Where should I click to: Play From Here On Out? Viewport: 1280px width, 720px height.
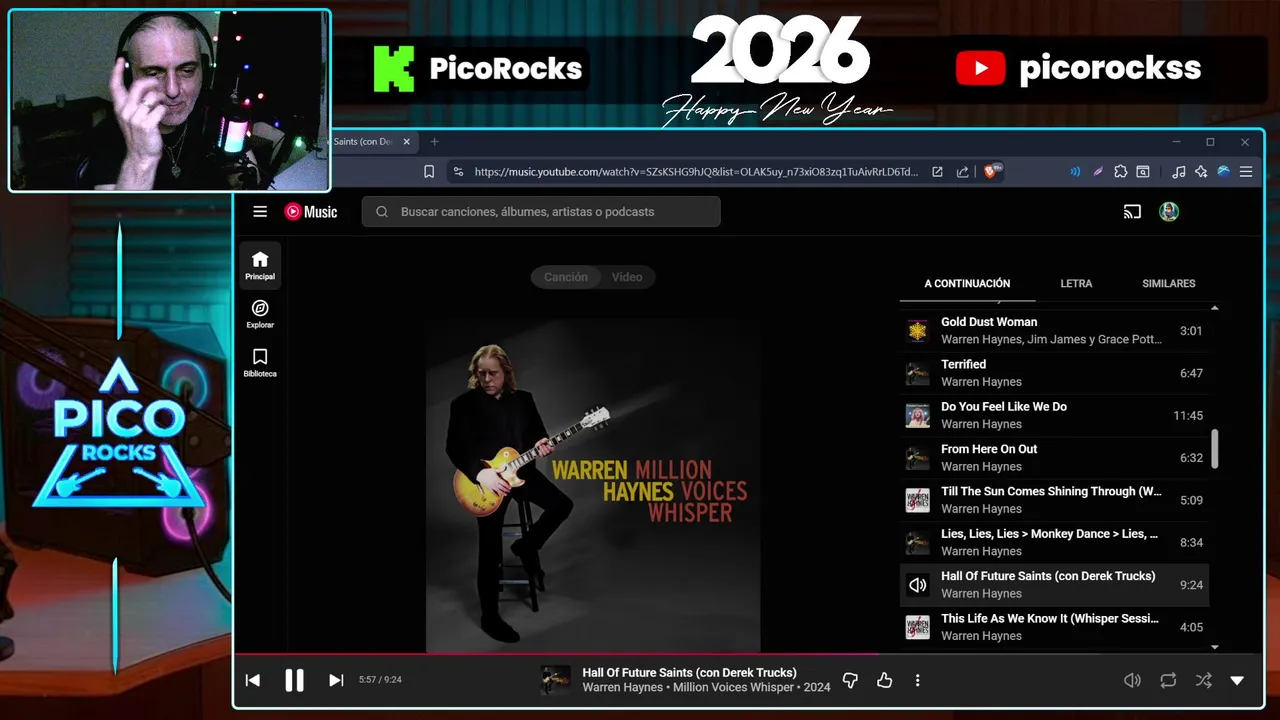(x=1054, y=458)
